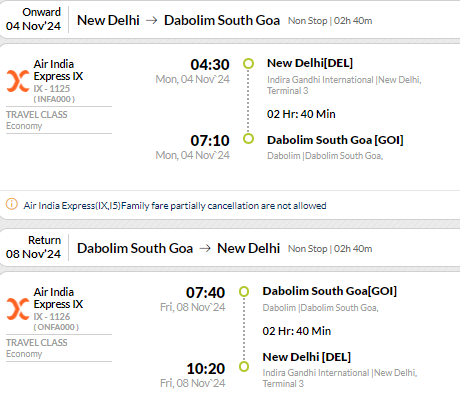Screen dimensions: 460x411
Task: Click the family fare cancellation notice text
Action: pos(175,206)
